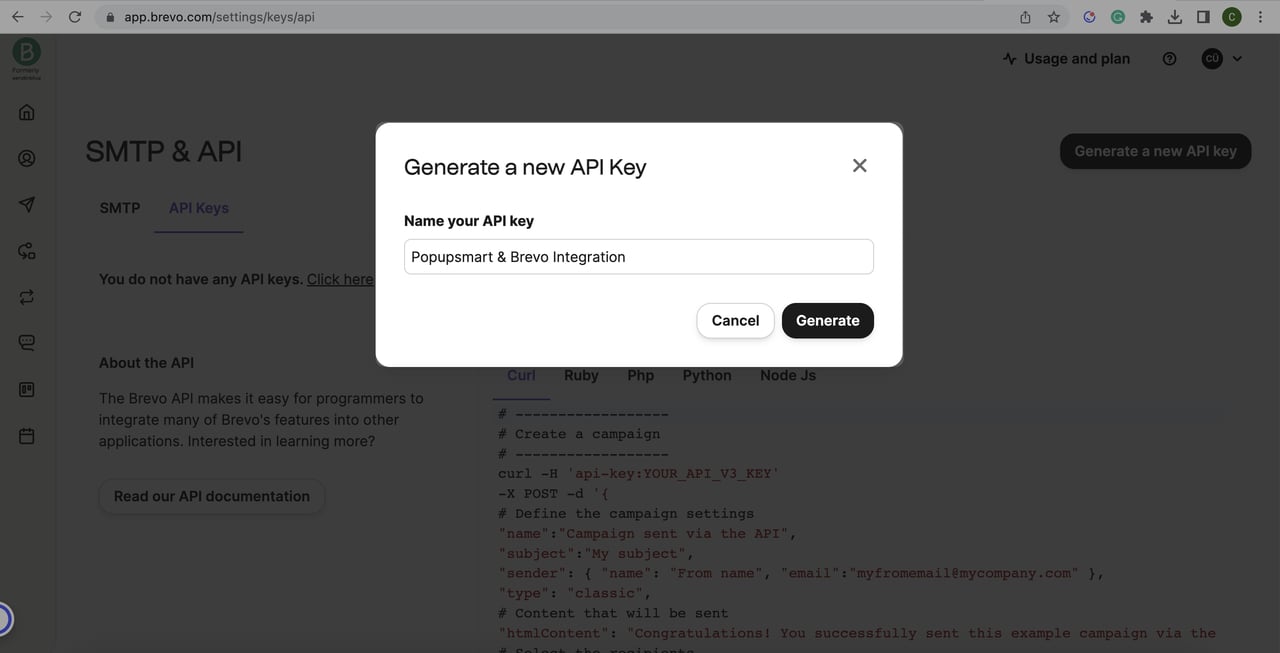
Task: Select the Node Js code sample tab
Action: [x=787, y=375]
